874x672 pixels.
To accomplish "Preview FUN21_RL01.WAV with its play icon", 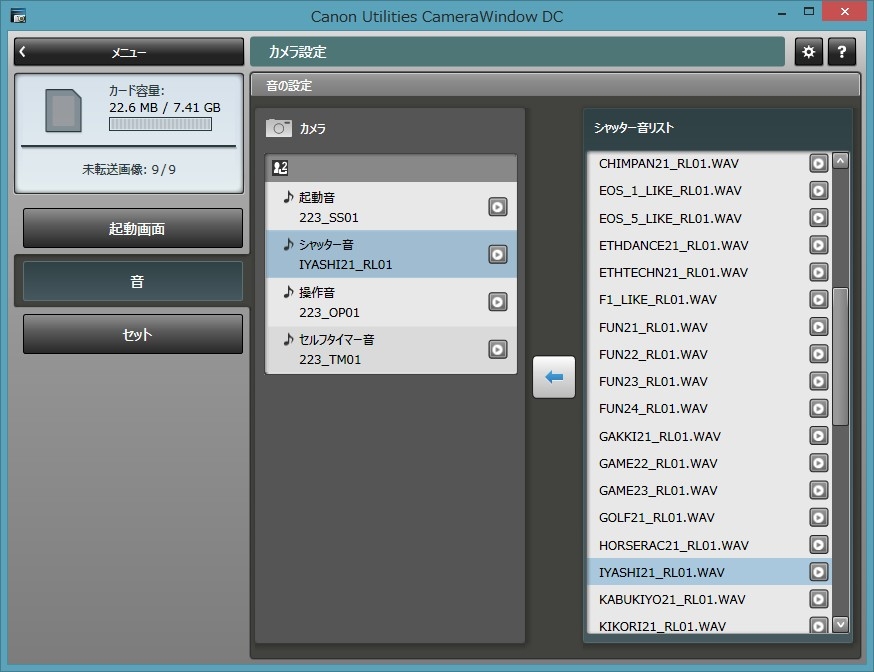I will pos(818,327).
